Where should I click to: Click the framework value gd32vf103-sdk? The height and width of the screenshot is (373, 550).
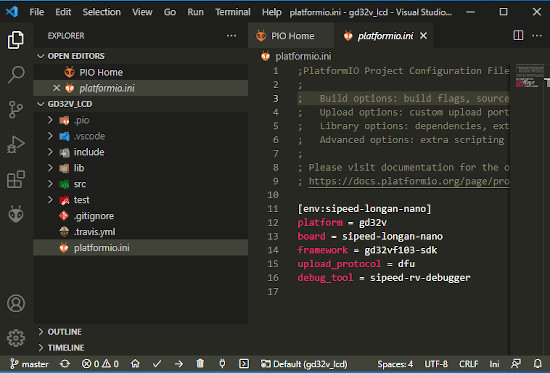click(401, 250)
